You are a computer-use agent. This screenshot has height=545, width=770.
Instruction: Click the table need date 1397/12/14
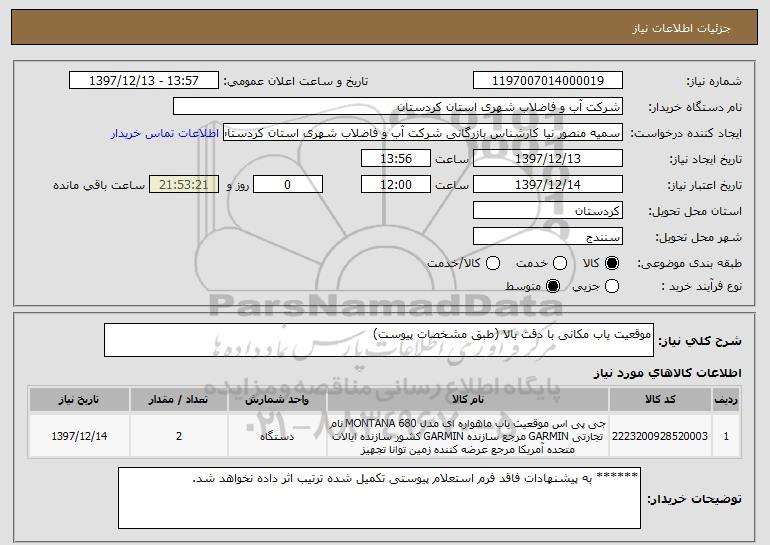79,436
